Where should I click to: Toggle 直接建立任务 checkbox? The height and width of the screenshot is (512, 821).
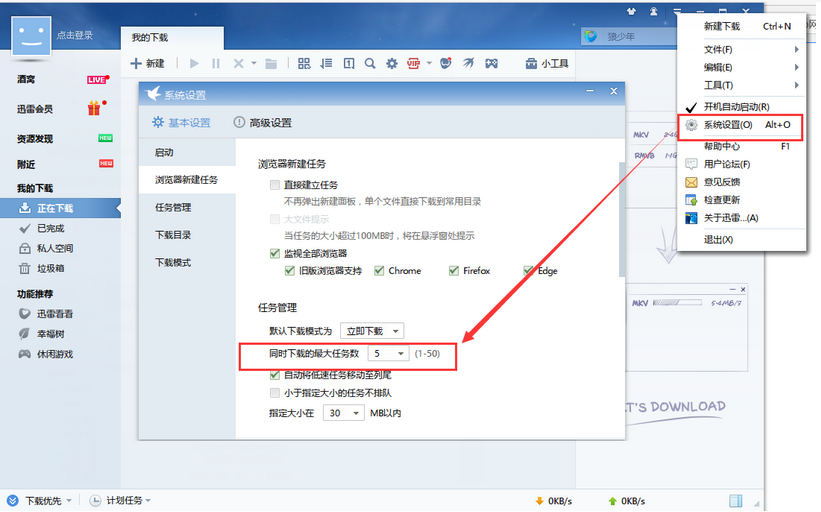275,184
